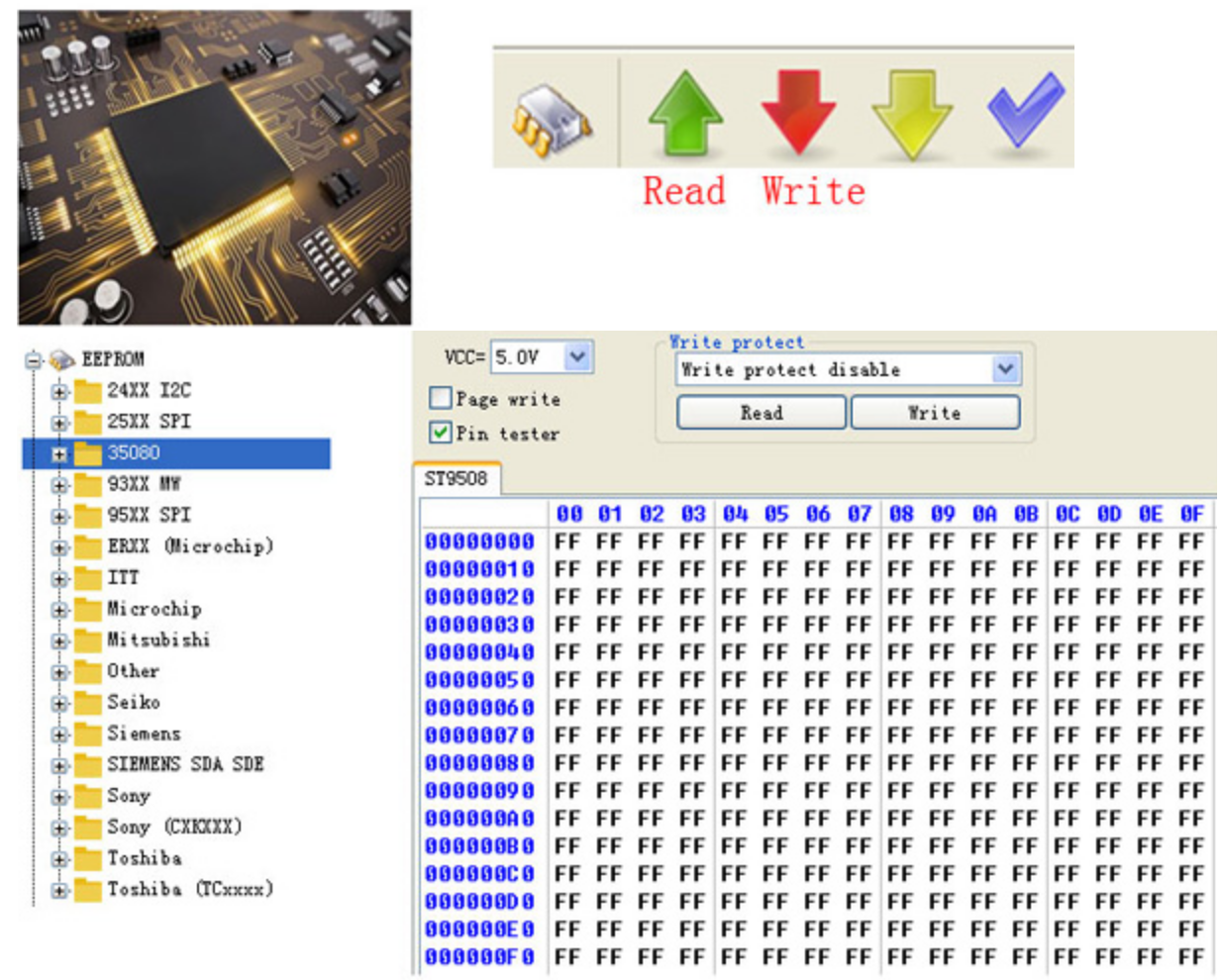Screen dimensions: 1225x980
Task: Uncheck the Pin tester checkbox
Action: (x=440, y=433)
